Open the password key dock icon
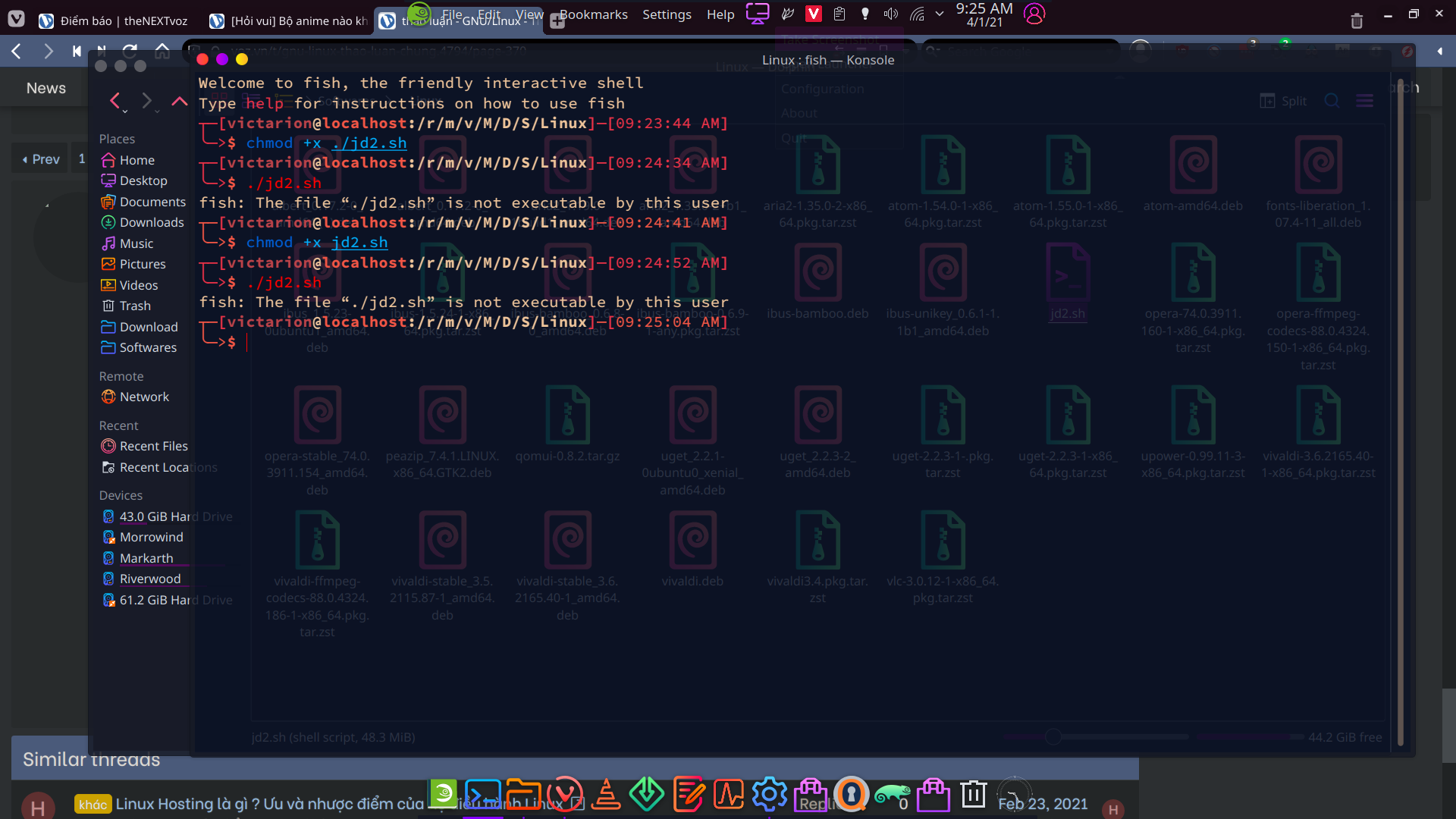The image size is (1456, 819). coord(852,795)
